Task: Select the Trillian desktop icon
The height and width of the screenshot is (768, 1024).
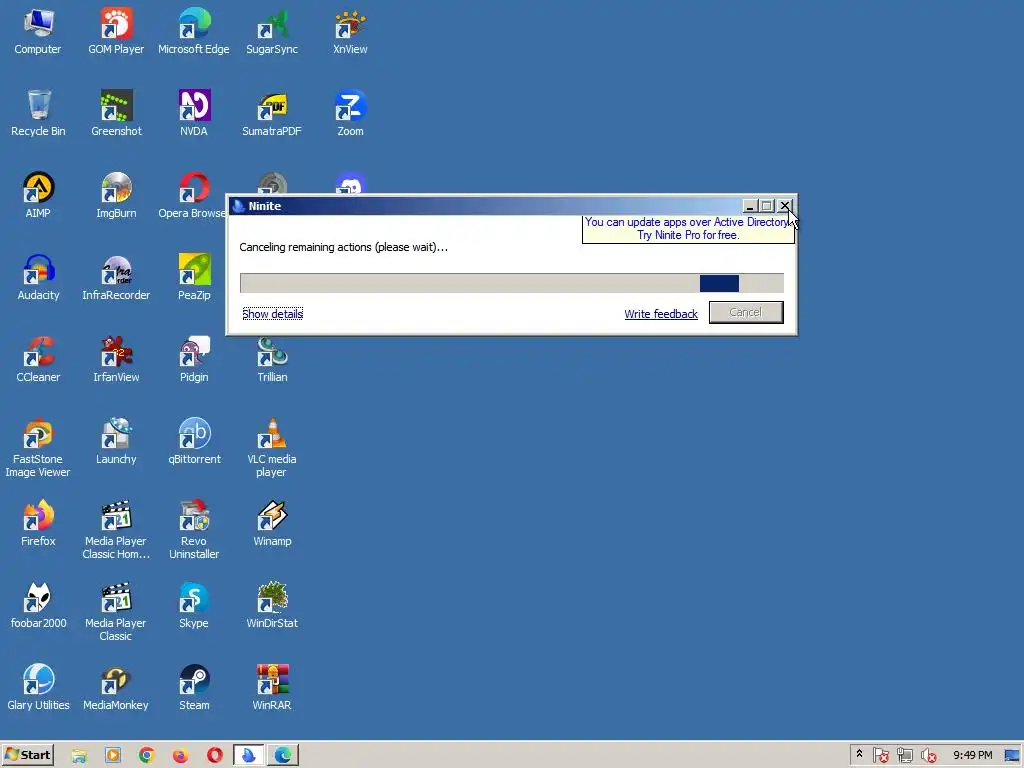Action: click(272, 359)
